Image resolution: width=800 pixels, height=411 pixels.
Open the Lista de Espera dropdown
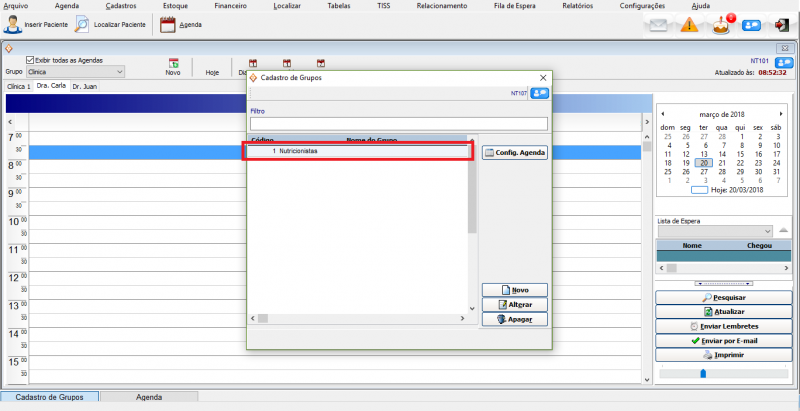point(767,231)
